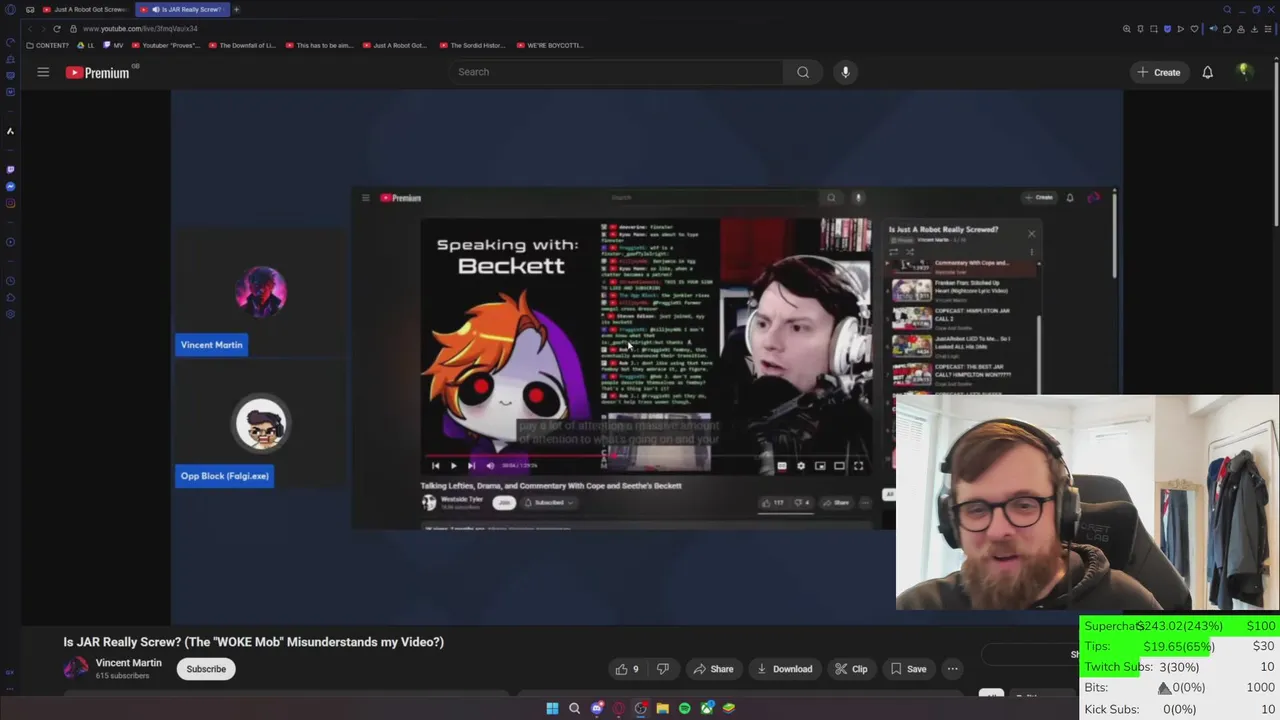The height and width of the screenshot is (720, 1280).
Task: Dislike the video with thumbs down
Action: (x=662, y=669)
